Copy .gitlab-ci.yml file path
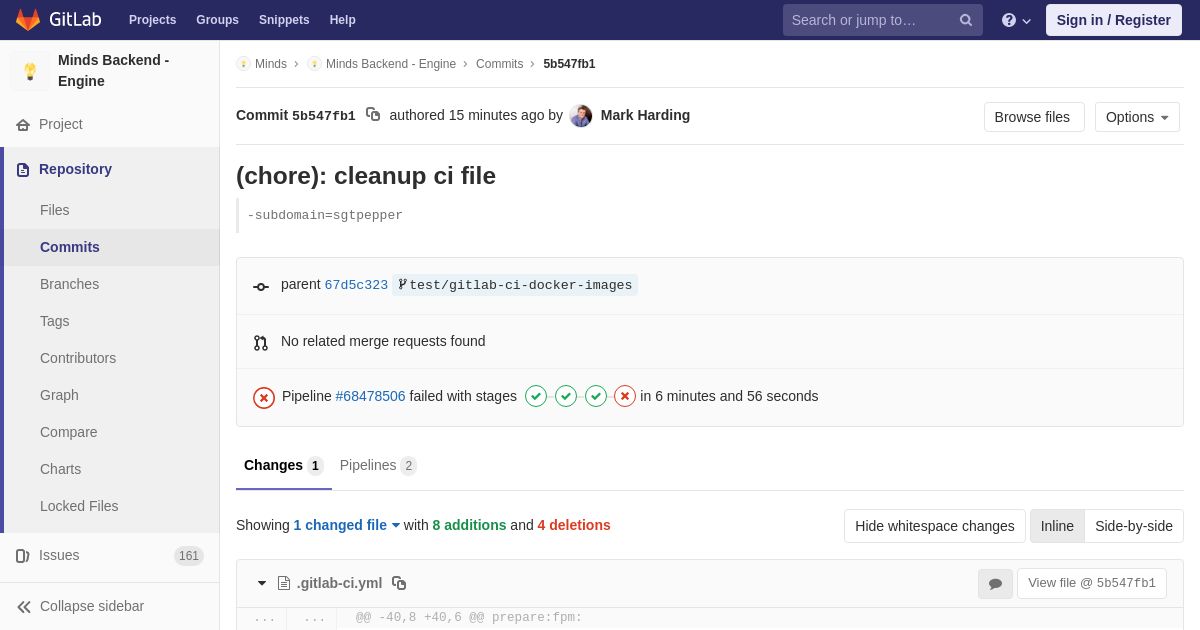1200x630 pixels. click(x=399, y=583)
